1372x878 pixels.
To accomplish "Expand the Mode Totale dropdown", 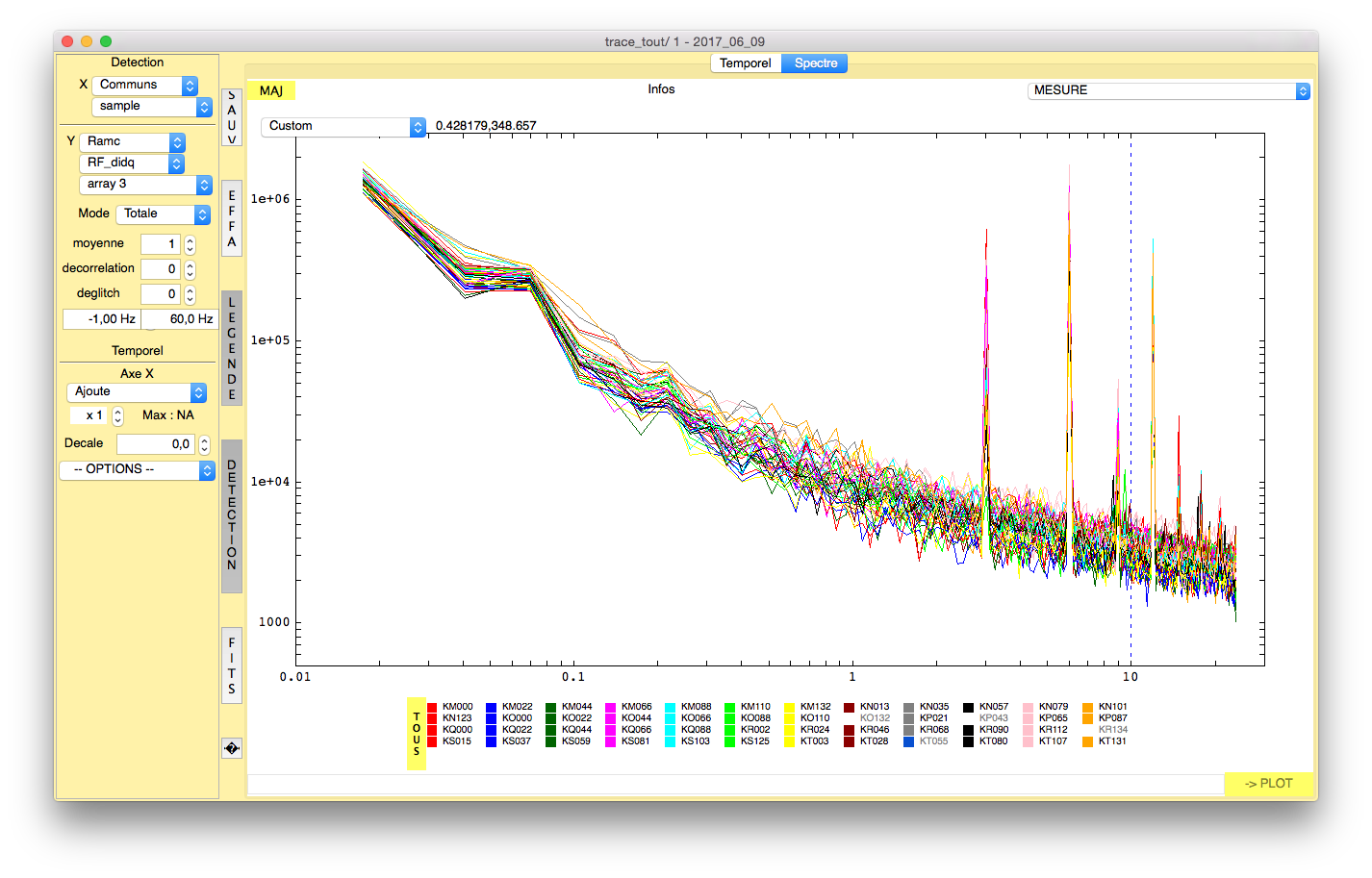I will pos(163,214).
